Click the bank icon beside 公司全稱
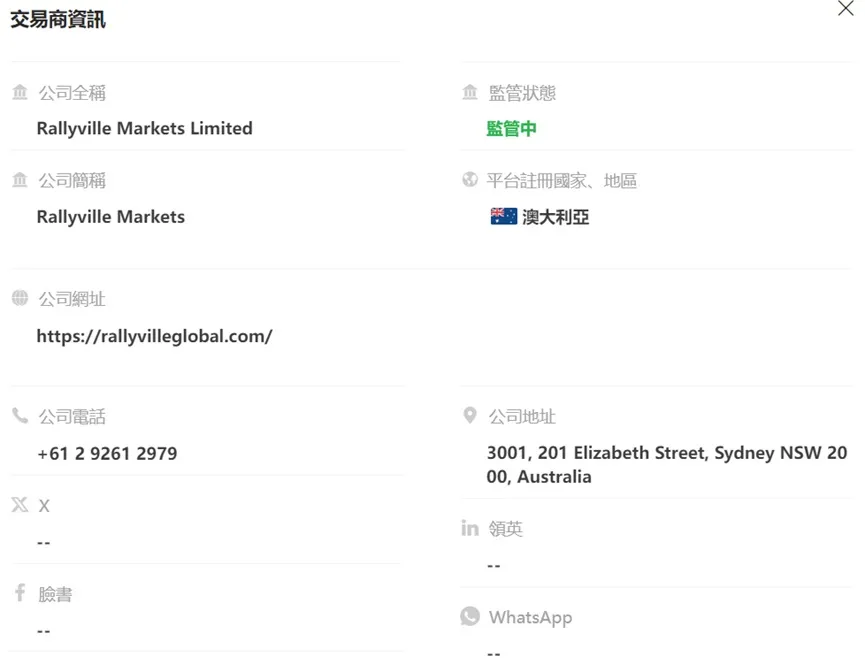 (x=20, y=92)
